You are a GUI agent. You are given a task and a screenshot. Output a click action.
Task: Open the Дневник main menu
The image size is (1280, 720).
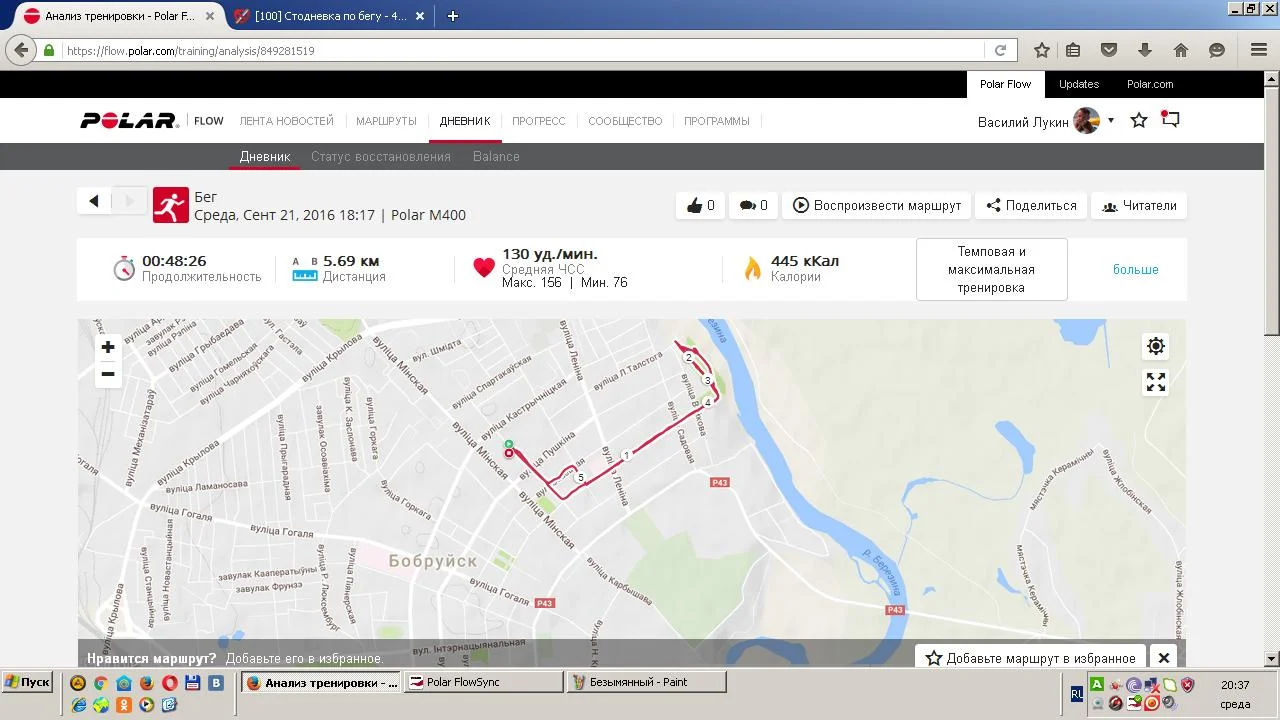[465, 121]
